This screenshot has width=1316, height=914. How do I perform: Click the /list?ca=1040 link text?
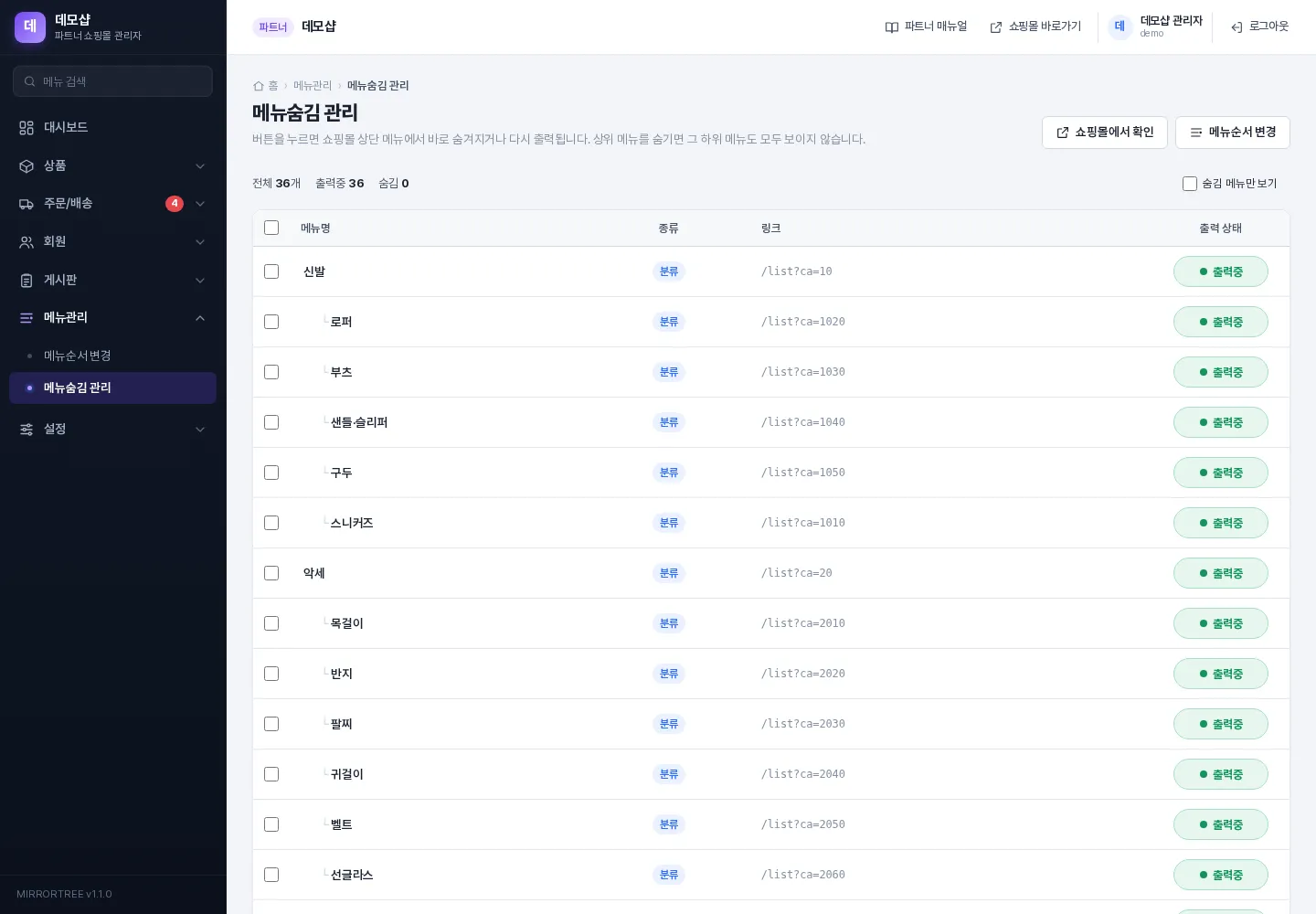click(803, 422)
